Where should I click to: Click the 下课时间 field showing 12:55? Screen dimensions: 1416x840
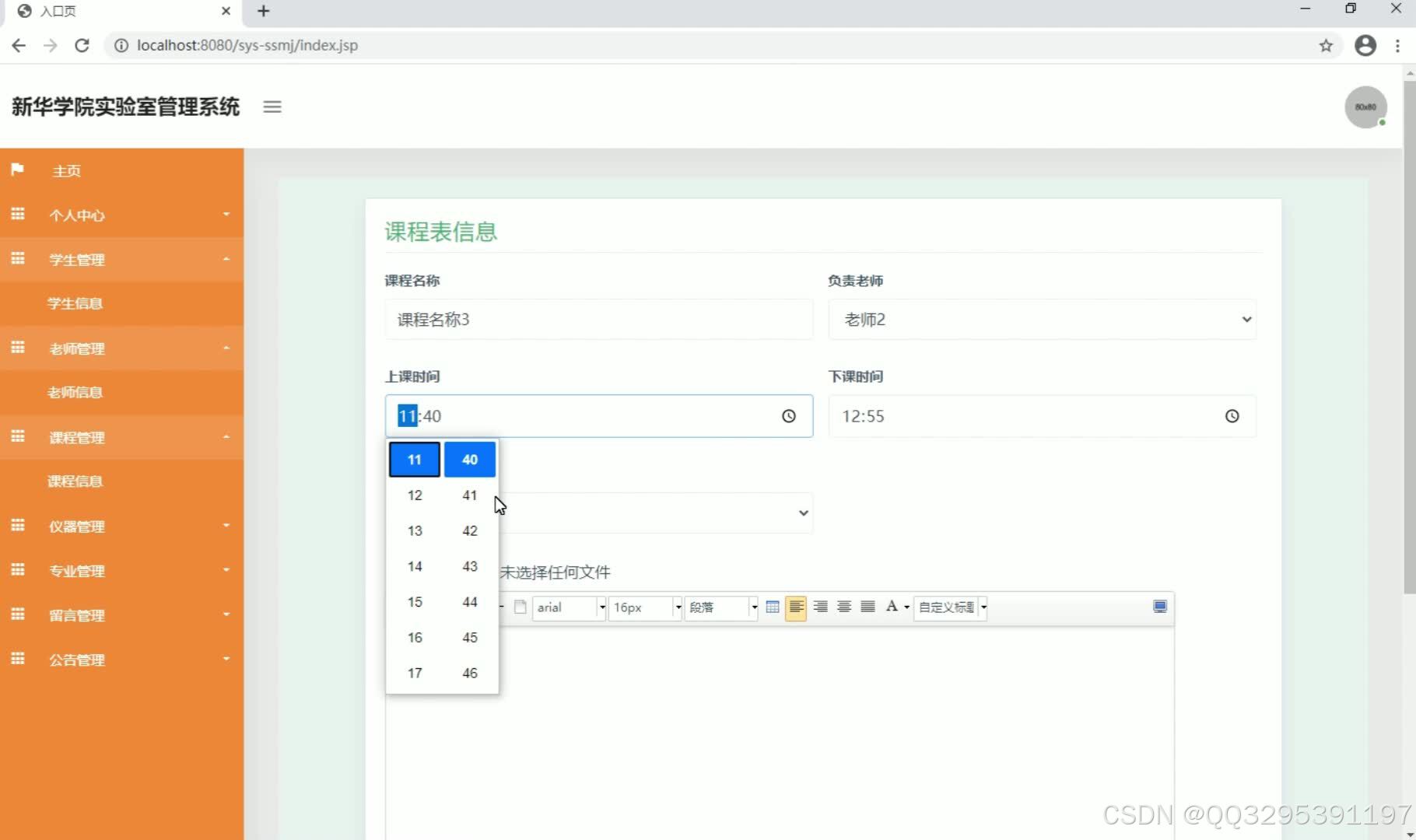pos(1042,416)
